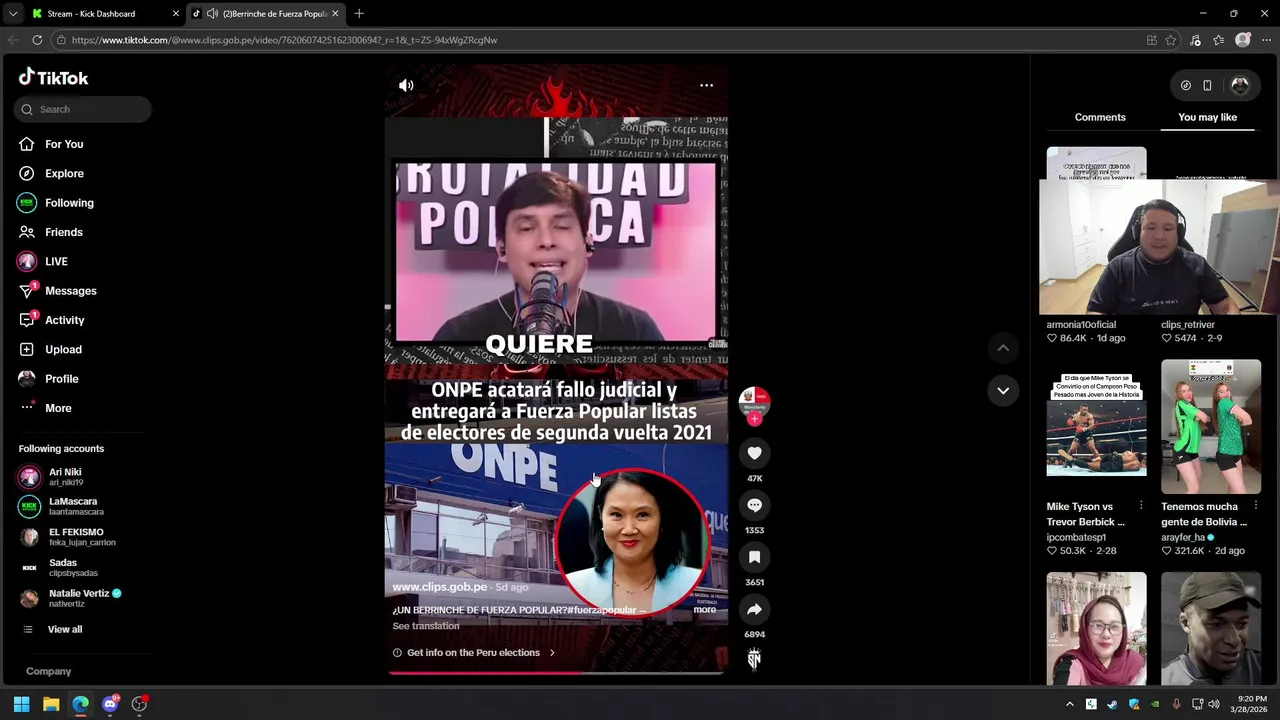Image resolution: width=1280 pixels, height=720 pixels.
Task: Expand the caption with the more link
Action: click(705, 610)
